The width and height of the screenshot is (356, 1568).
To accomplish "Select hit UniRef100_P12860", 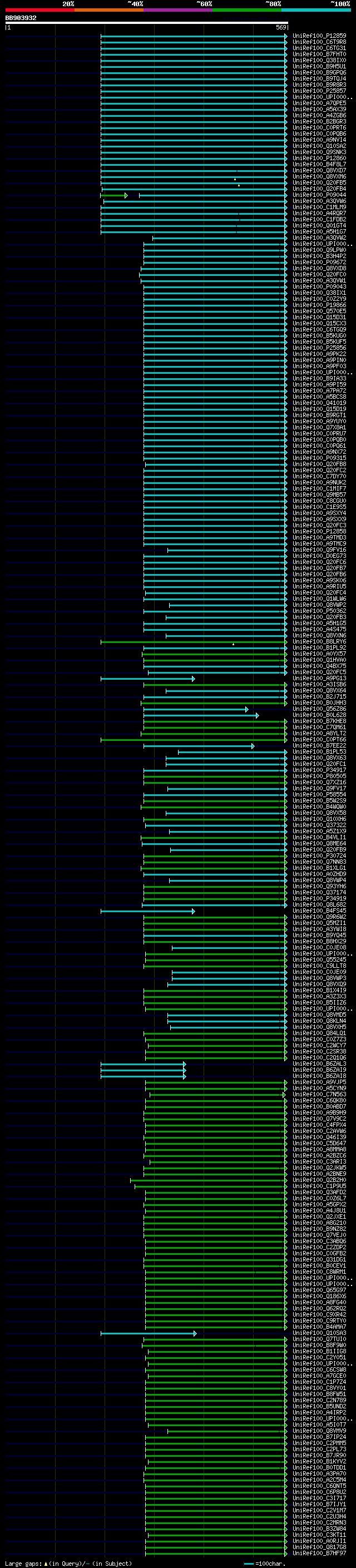I will click(319, 159).
